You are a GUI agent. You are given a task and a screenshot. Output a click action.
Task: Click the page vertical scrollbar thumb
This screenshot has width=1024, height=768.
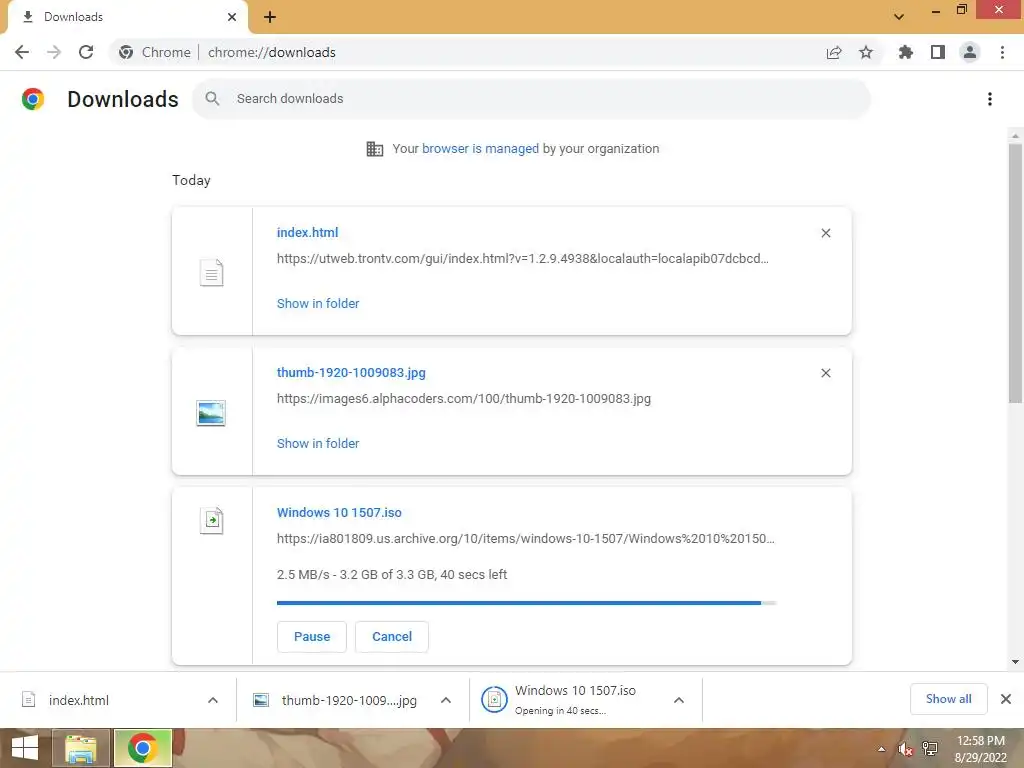coord(1016,272)
